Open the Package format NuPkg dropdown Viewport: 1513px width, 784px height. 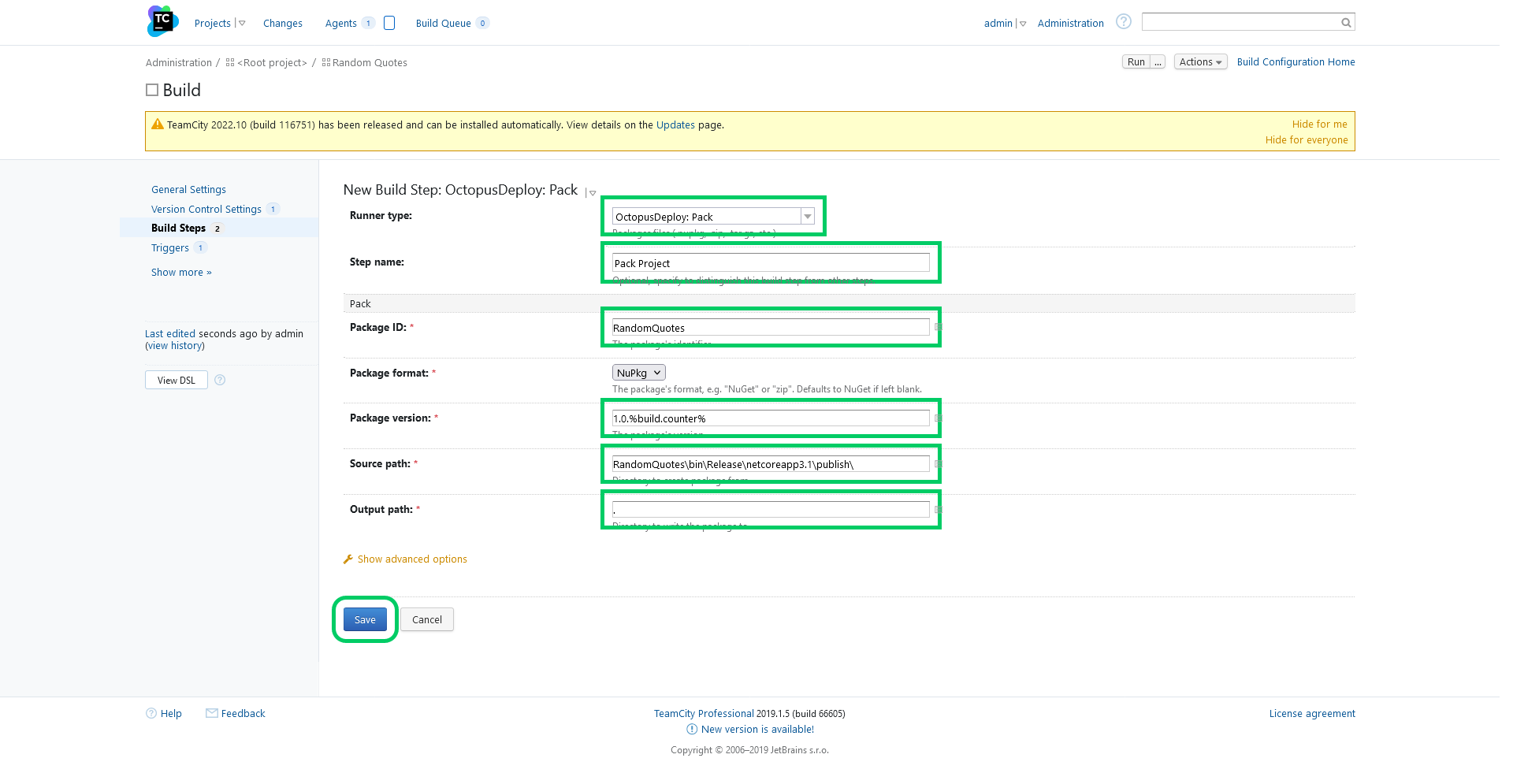pyautogui.click(x=639, y=373)
